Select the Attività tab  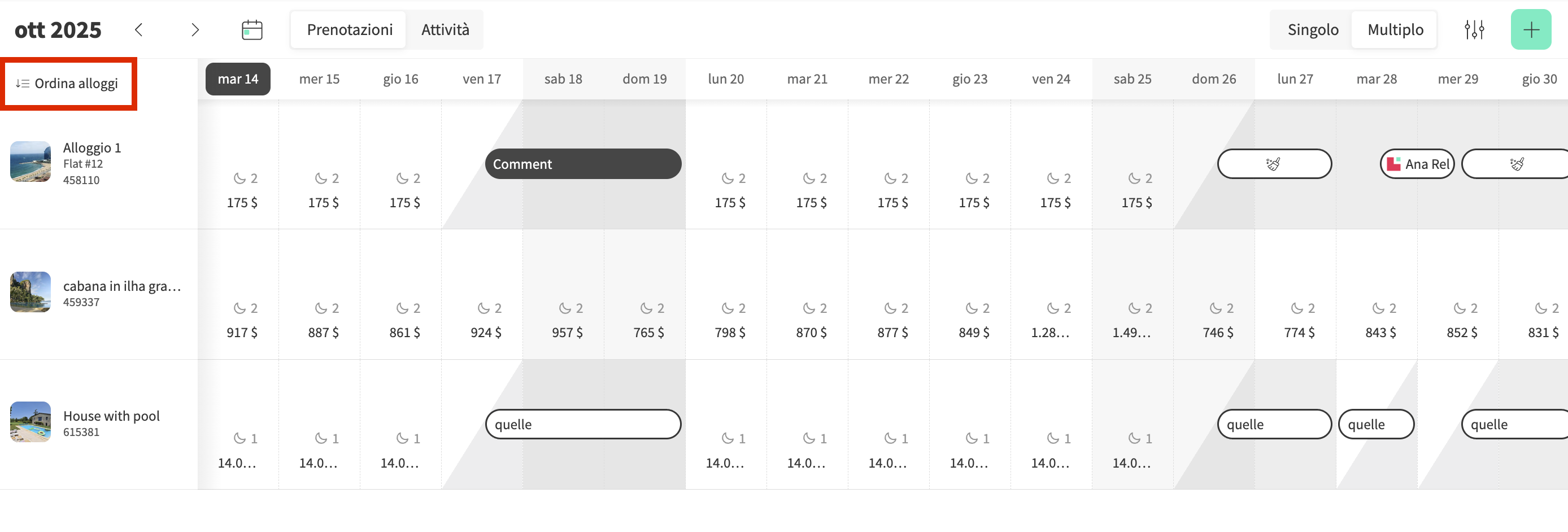(x=445, y=30)
